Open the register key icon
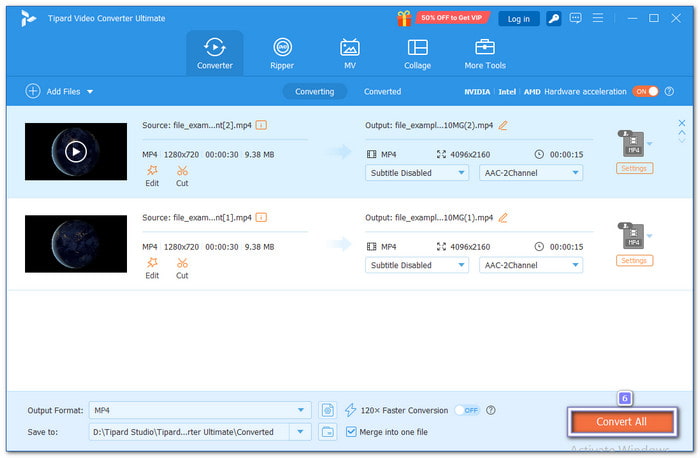 [554, 19]
